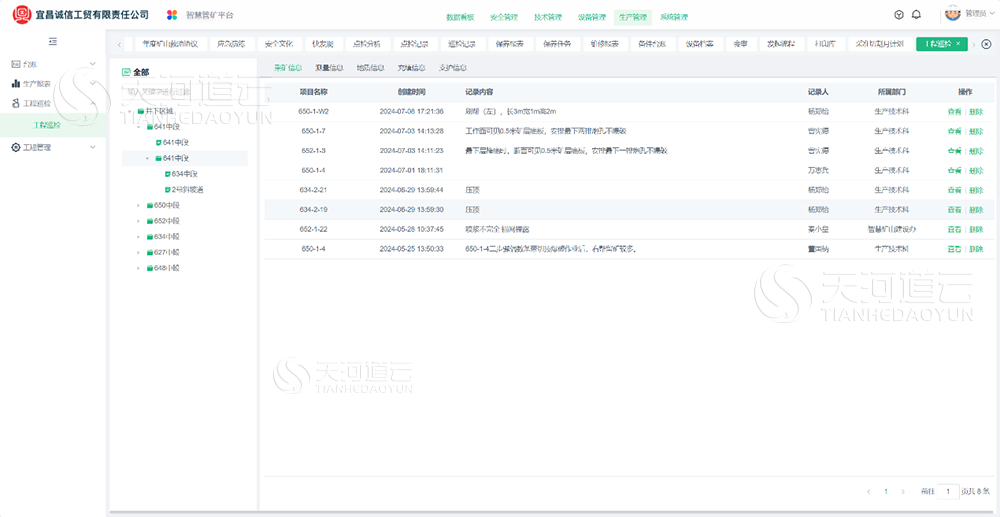Viewport: 1000px width, 517px height.
Task: Select the 2号斜坡道 tree item
Action: click(187, 189)
